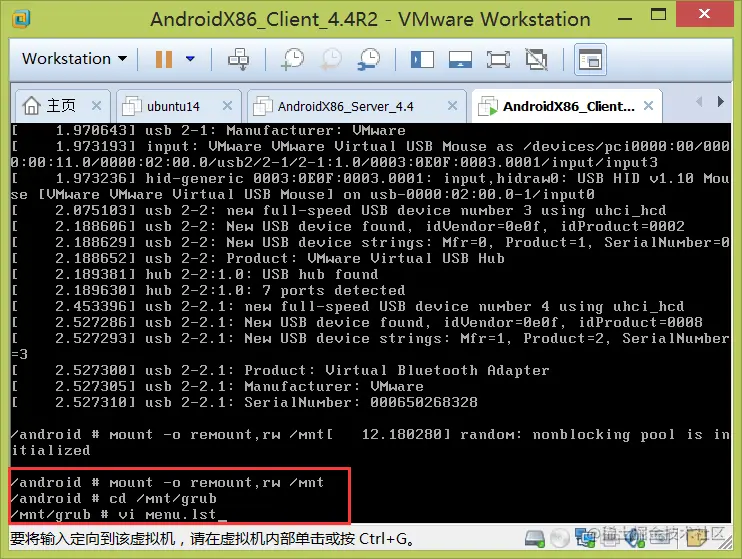Click the message log note icon
The height and width of the screenshot is (559, 742).
(x=696, y=538)
